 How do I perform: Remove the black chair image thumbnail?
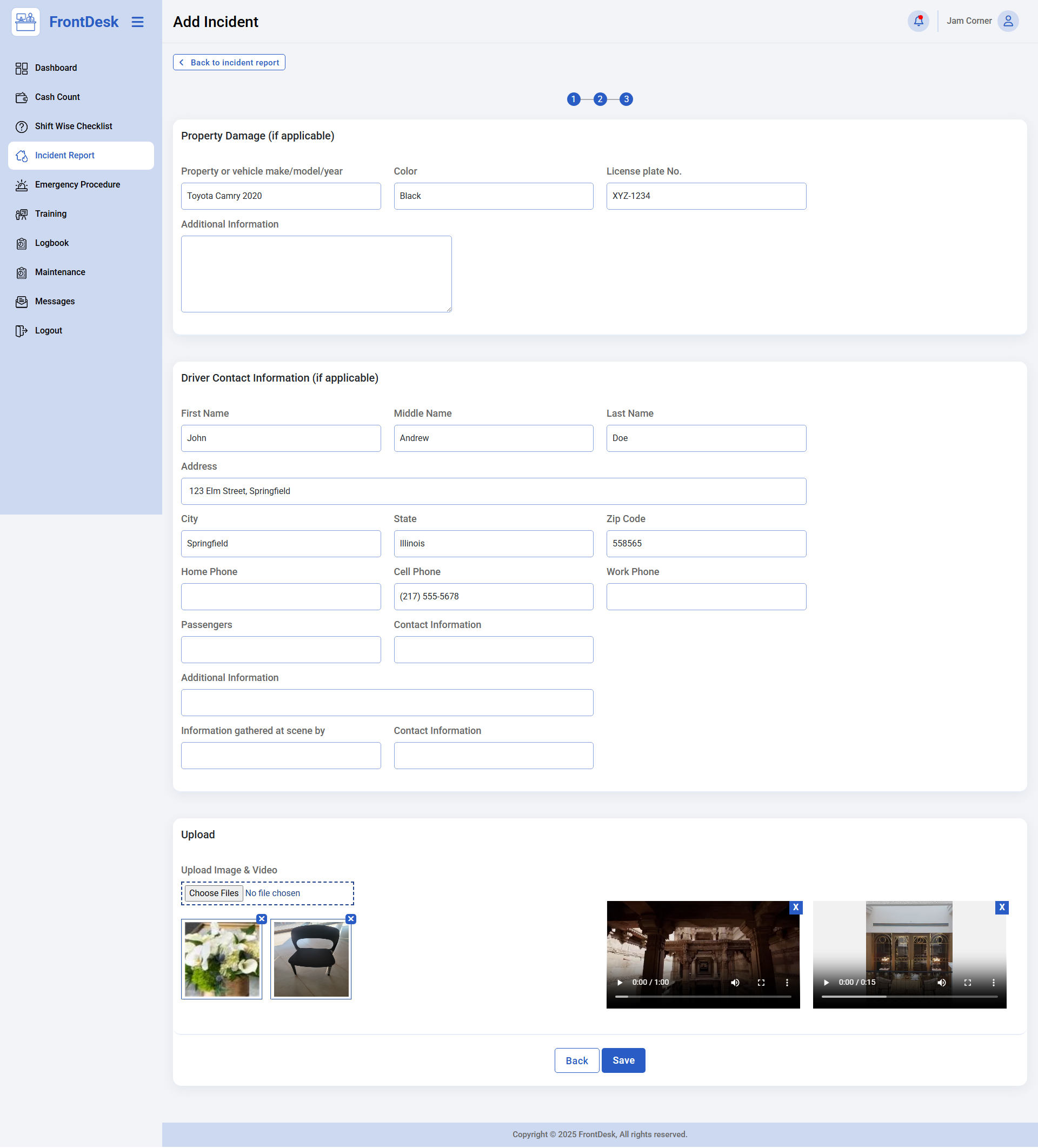click(351, 918)
